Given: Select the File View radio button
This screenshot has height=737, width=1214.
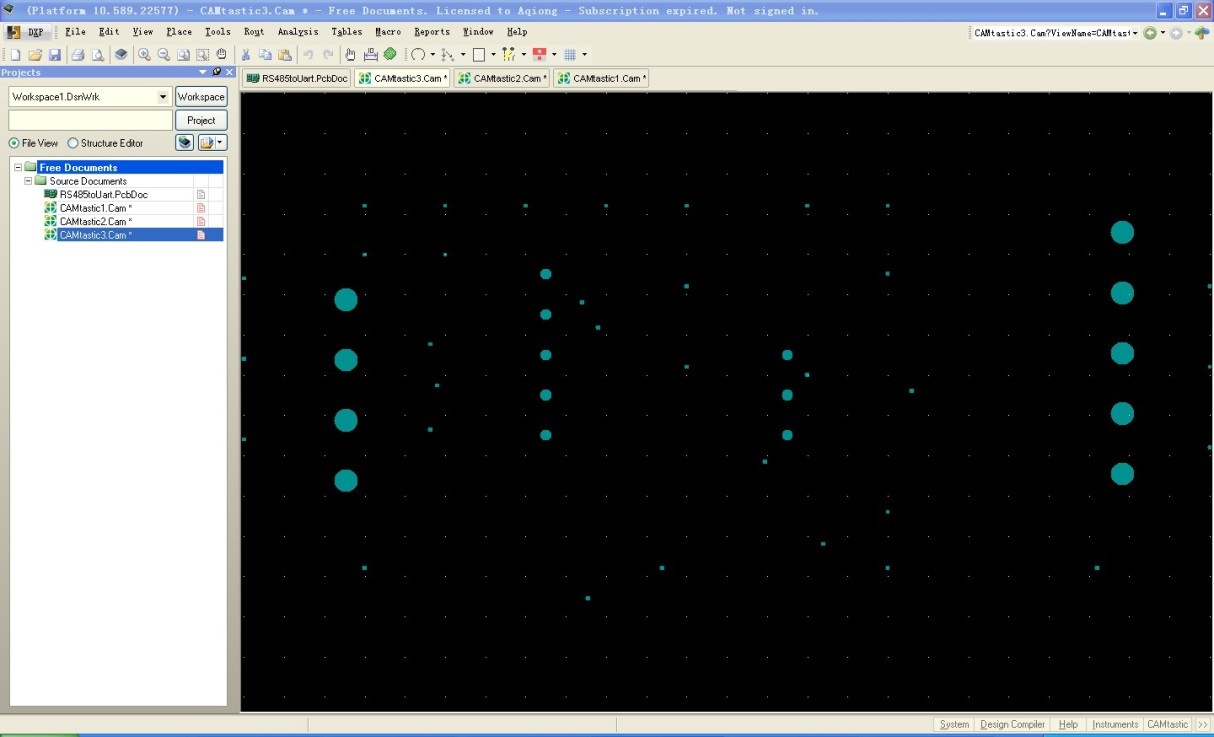Looking at the screenshot, I should coord(15,143).
